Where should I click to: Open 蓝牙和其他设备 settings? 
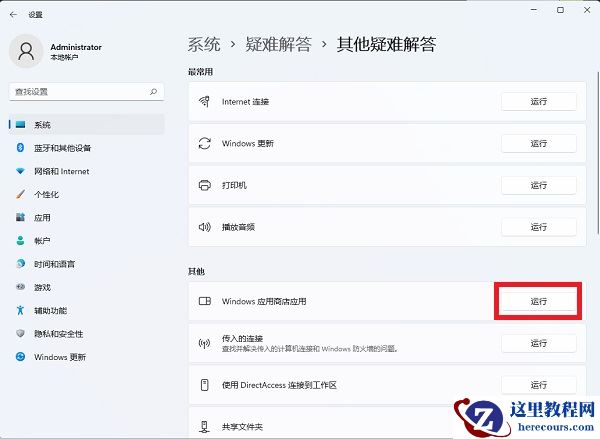86,148
